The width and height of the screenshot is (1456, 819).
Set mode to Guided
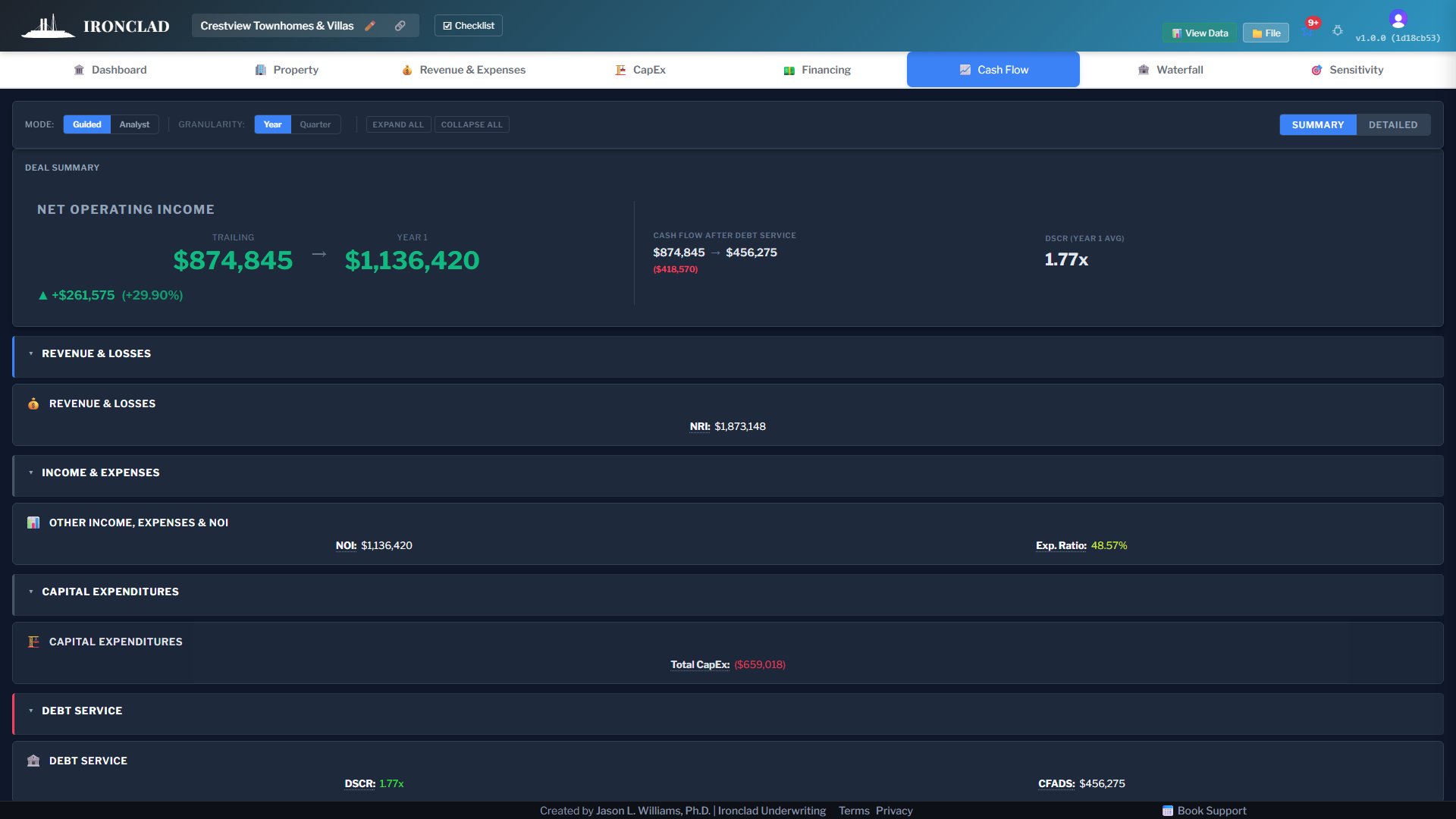(87, 124)
